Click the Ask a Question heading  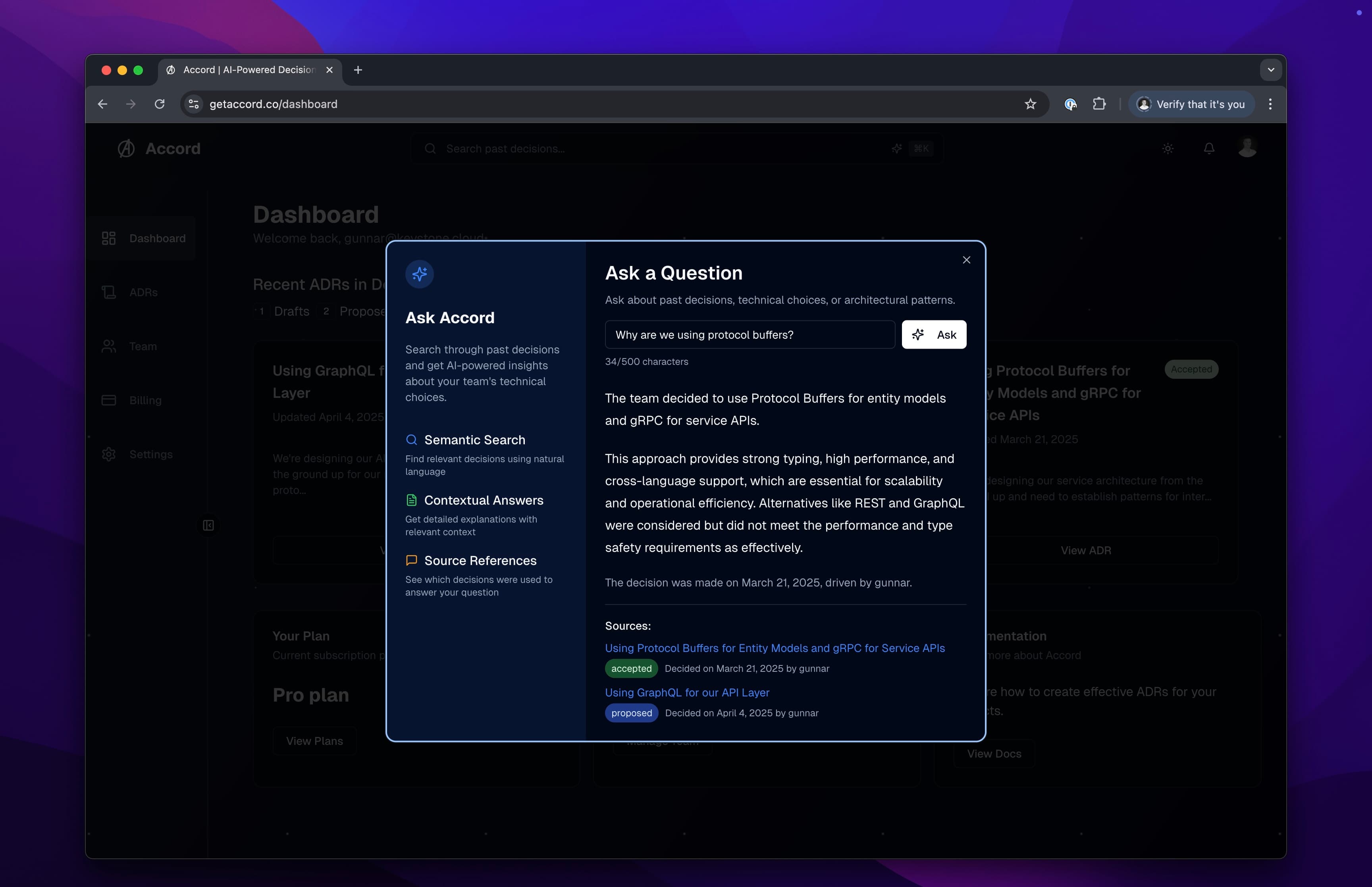pyautogui.click(x=674, y=273)
